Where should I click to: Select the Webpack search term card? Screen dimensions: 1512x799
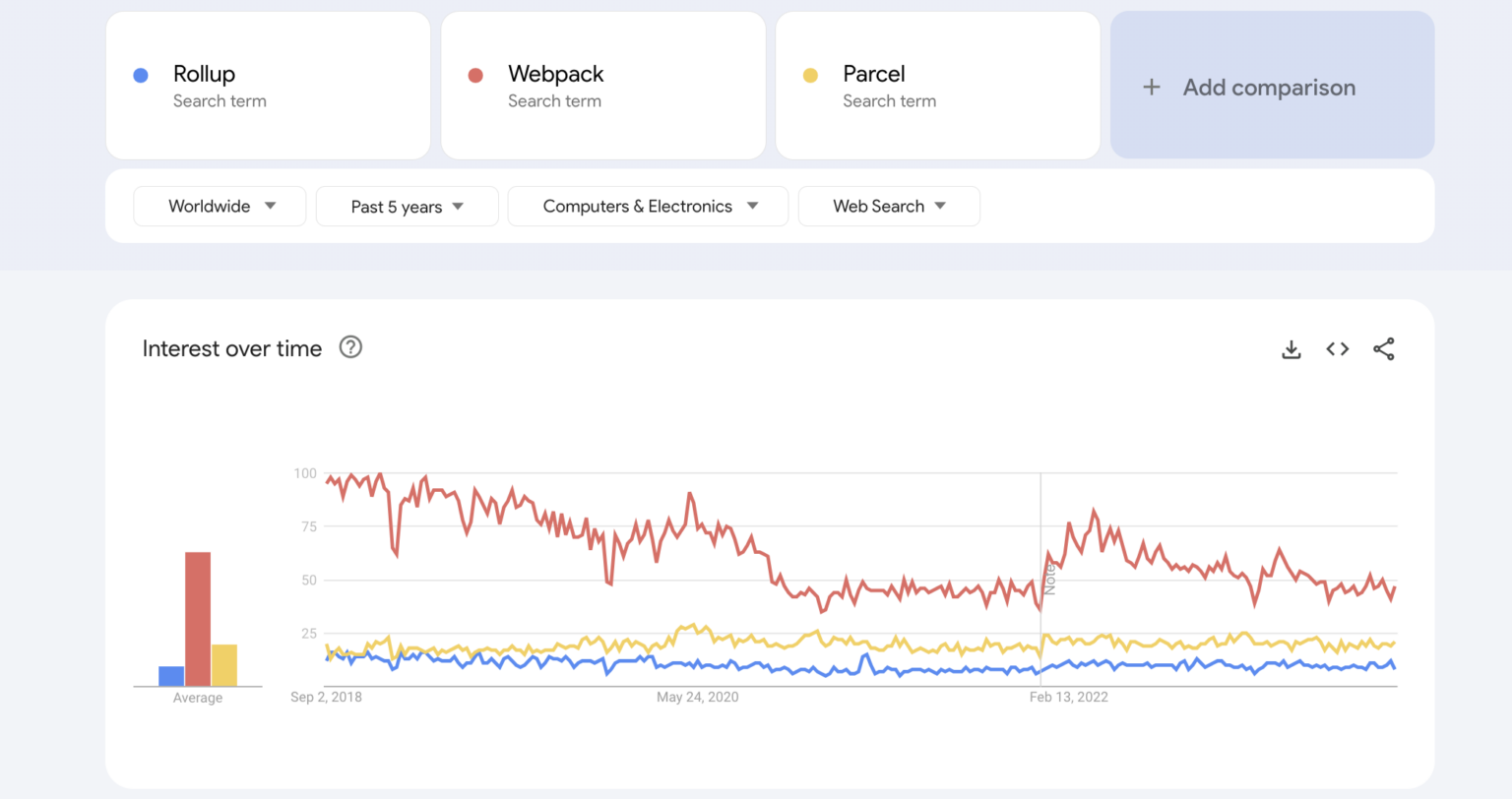click(x=602, y=85)
